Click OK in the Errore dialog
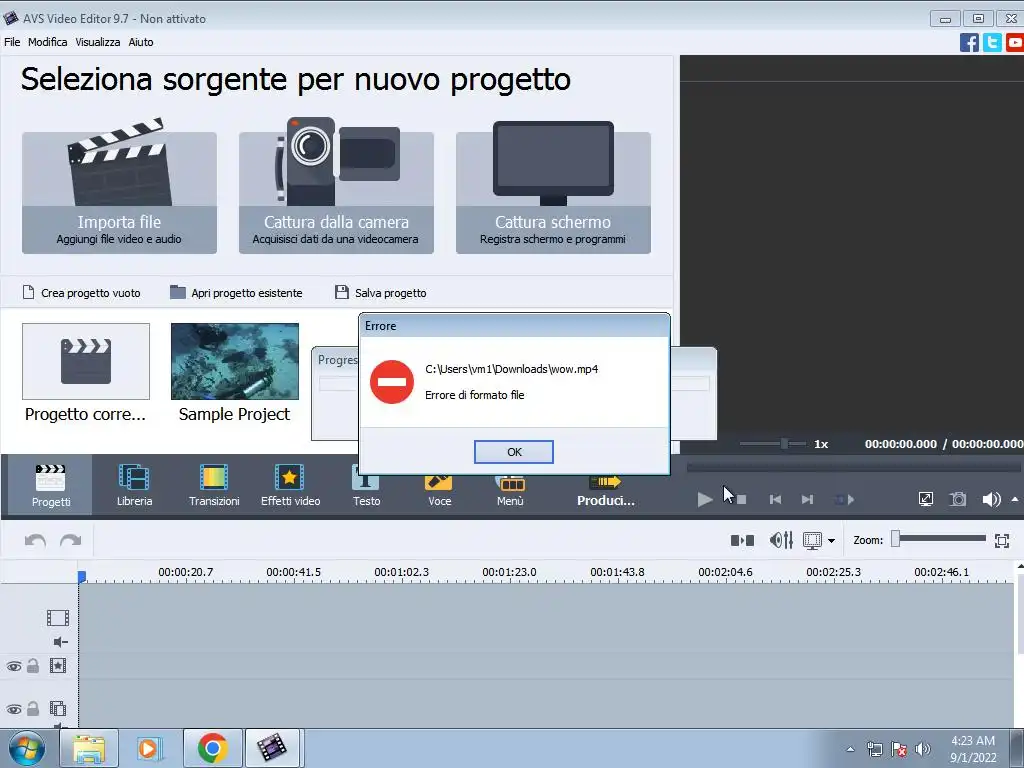The height and width of the screenshot is (768, 1024). pos(514,452)
